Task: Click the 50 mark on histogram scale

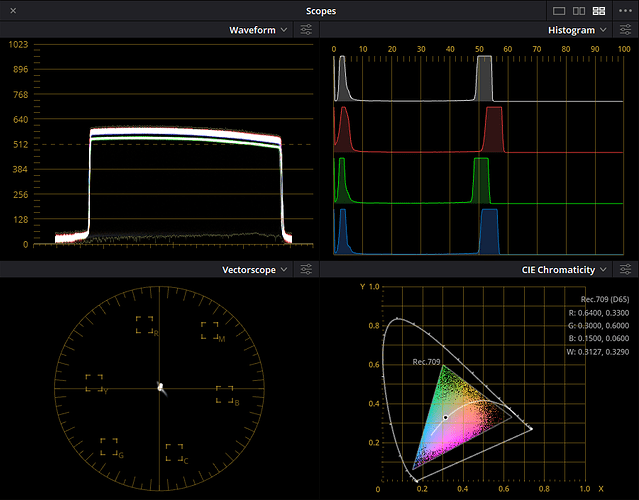Action: (x=479, y=49)
